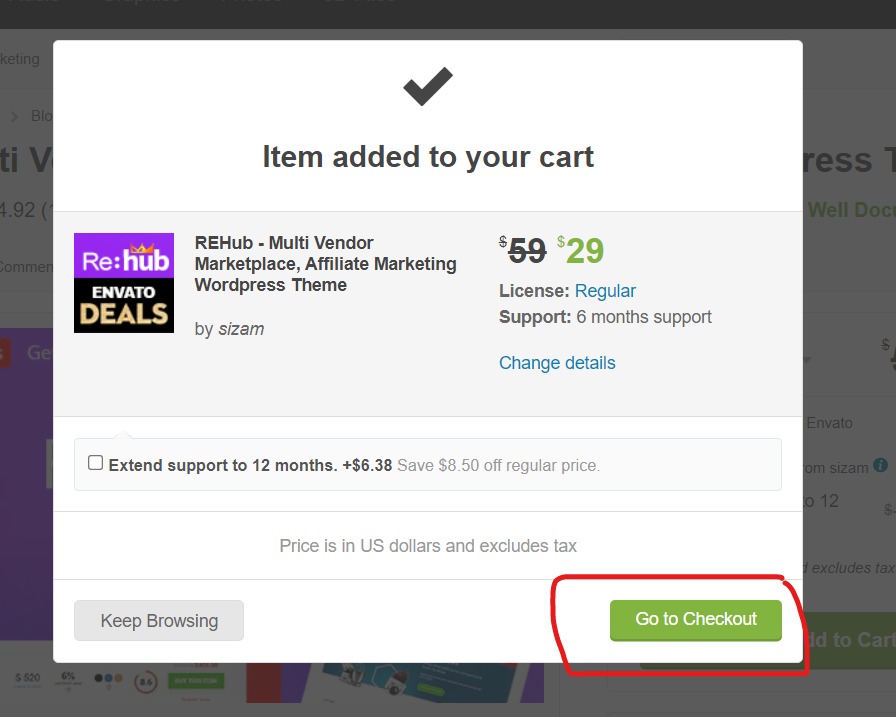Click the Re:hub logo on product thumbnail
Viewport: 896px width, 717px height.
click(124, 256)
